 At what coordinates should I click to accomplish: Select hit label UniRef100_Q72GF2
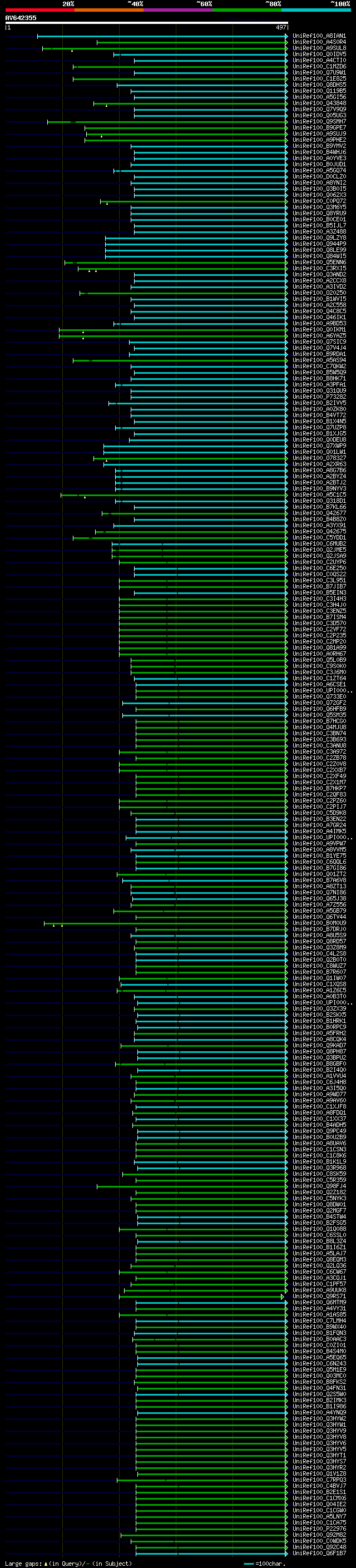coord(319,703)
